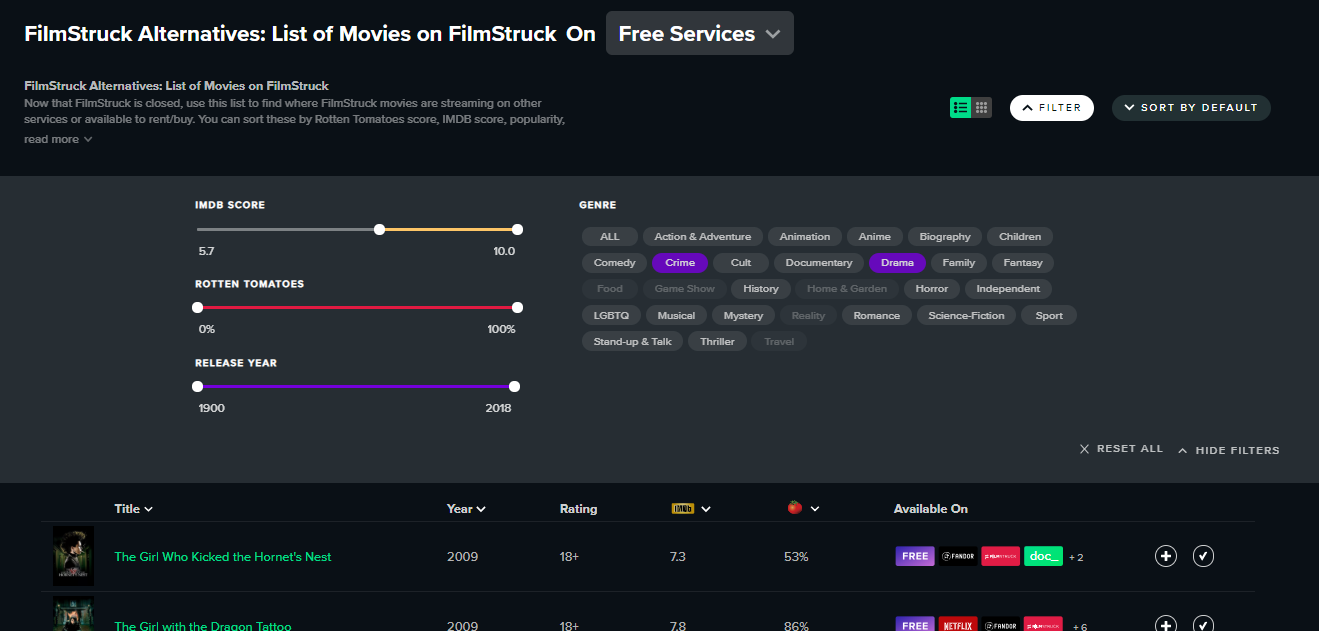Viewport: 1319px width, 631px height.
Task: Expand the read more description
Action: click(58, 139)
